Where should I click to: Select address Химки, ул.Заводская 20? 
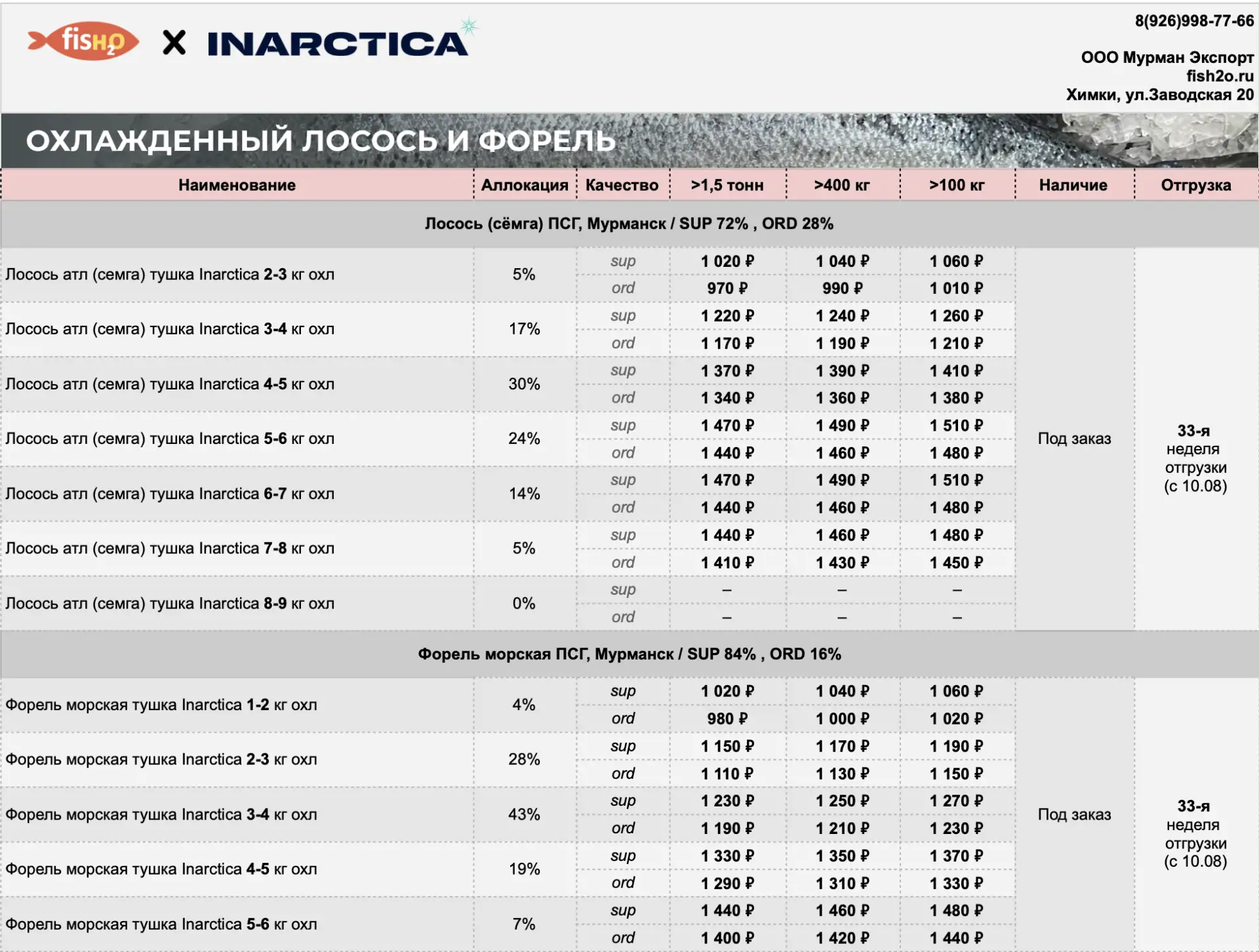coord(1160,94)
